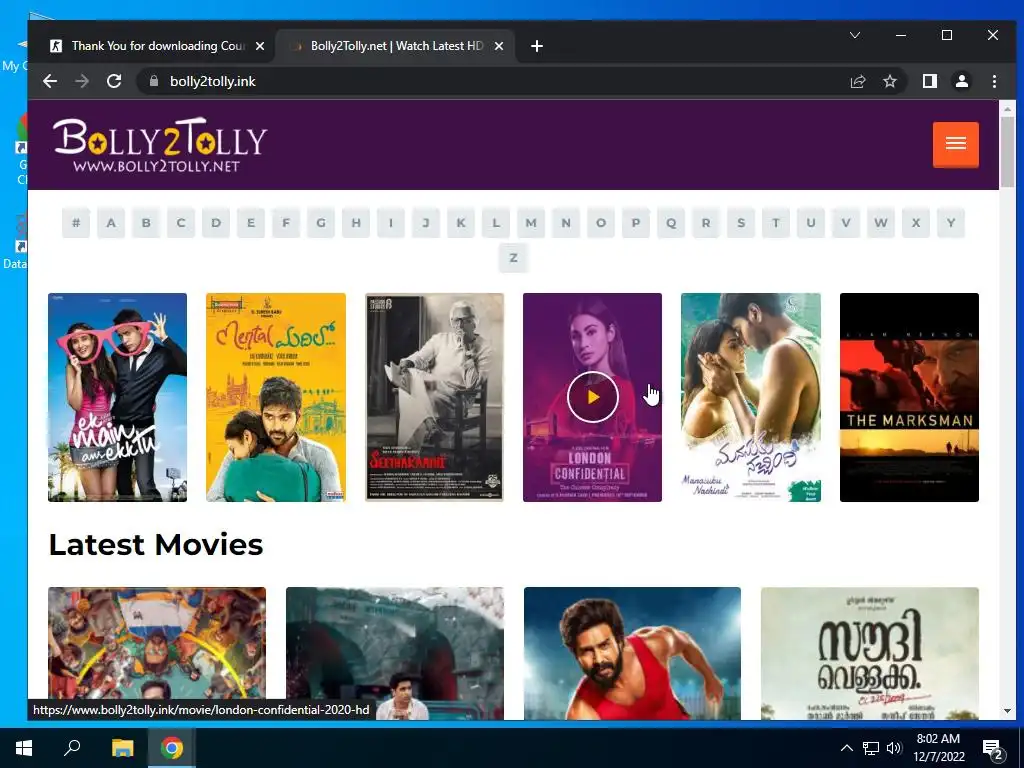
Task: Show hidden system tray icons
Action: click(846, 748)
